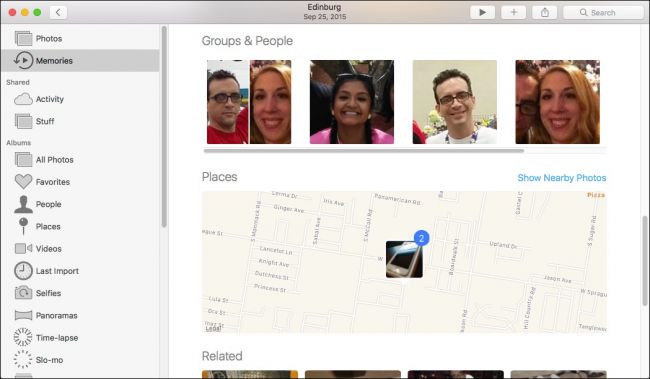Click the Groups & People heading
The image size is (650, 379).
(247, 41)
